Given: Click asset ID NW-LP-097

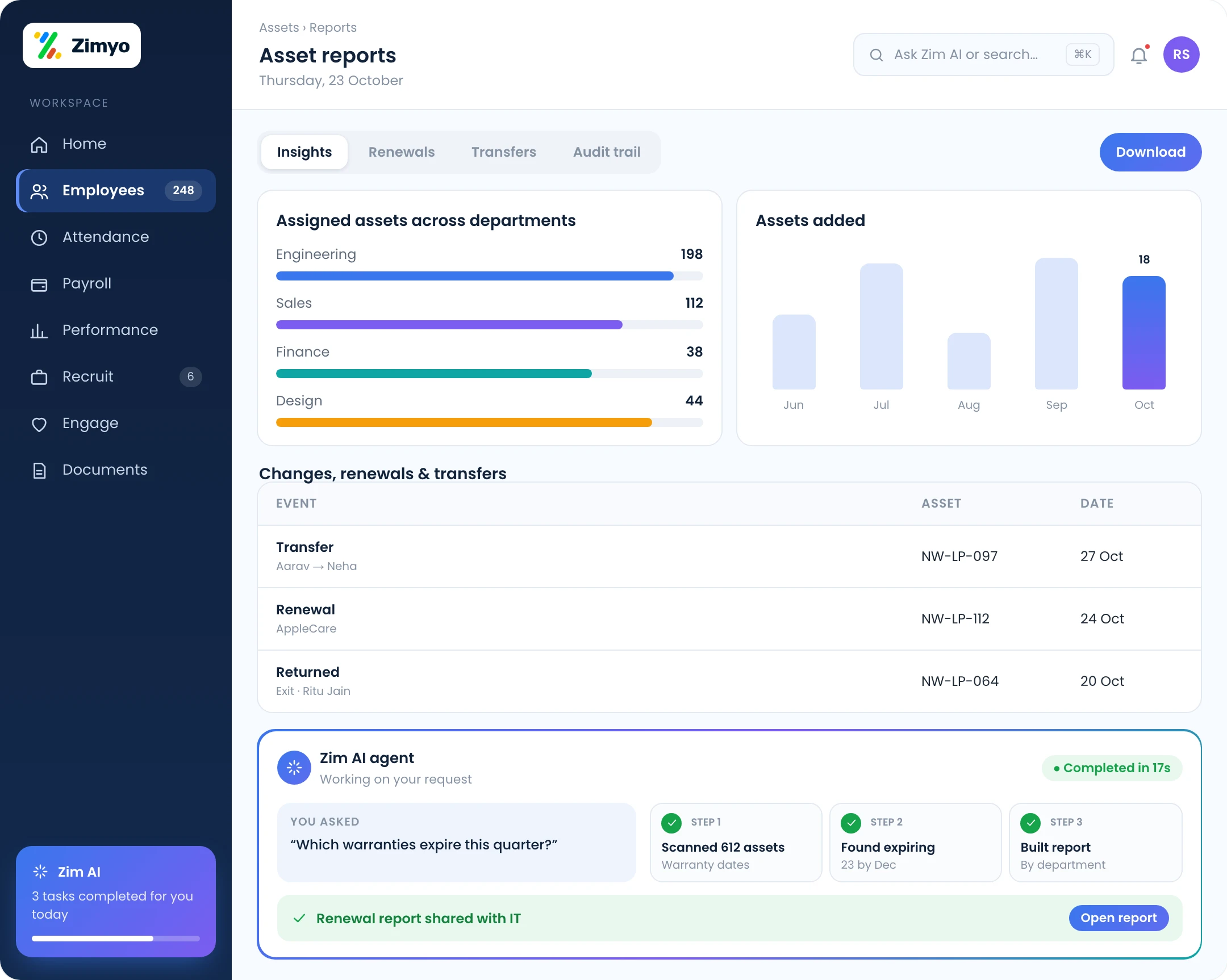Looking at the screenshot, I should tap(959, 556).
